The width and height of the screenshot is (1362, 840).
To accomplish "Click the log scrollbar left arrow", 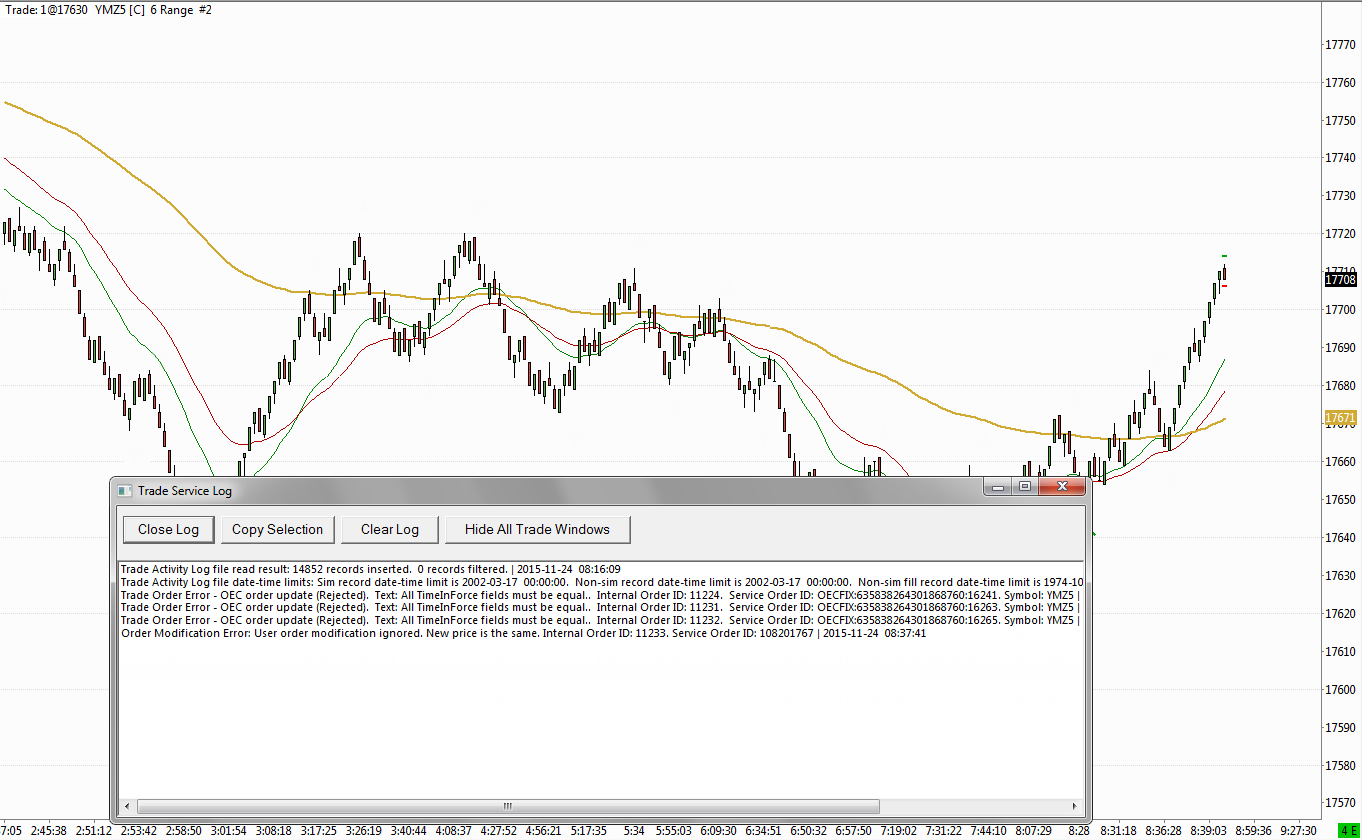I will (127, 806).
